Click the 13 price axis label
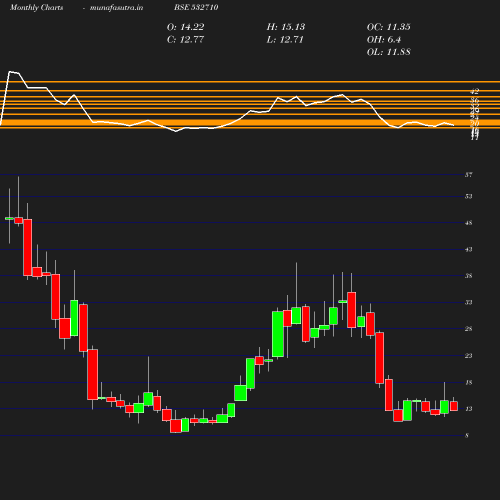Screen dimensions: 500x500 (469, 409)
